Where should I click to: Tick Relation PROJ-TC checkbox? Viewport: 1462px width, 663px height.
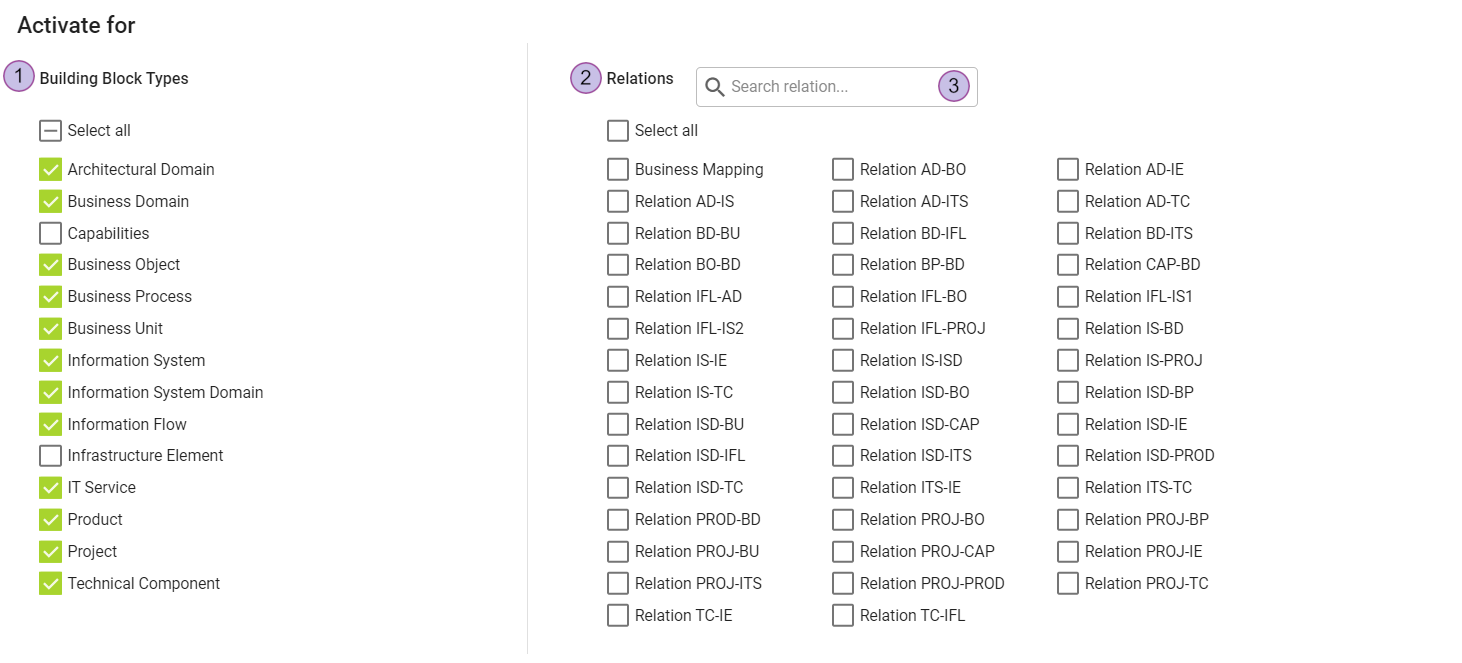1068,584
